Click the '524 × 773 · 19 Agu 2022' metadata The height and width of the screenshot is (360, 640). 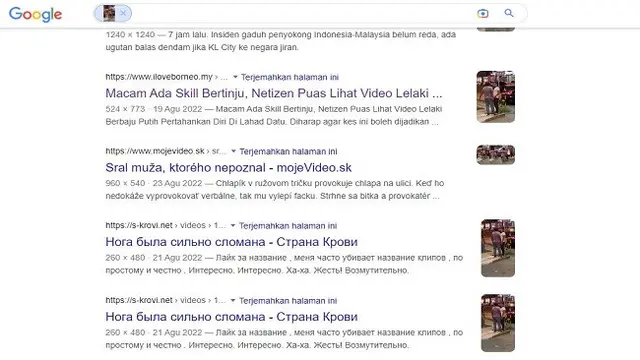[154, 109]
